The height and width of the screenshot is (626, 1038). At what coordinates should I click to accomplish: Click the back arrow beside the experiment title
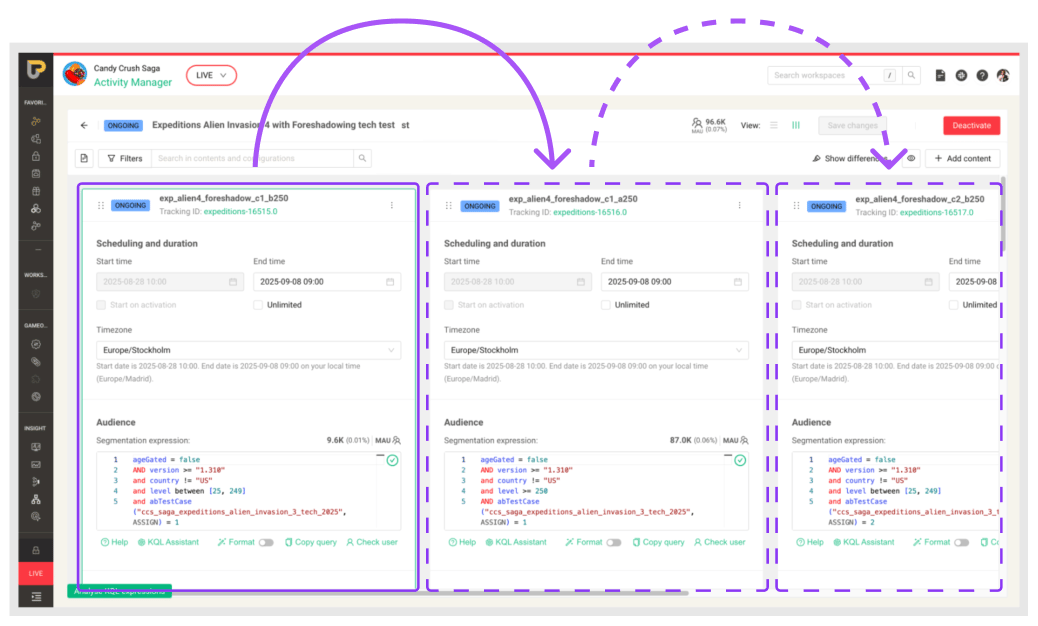[x=84, y=126]
